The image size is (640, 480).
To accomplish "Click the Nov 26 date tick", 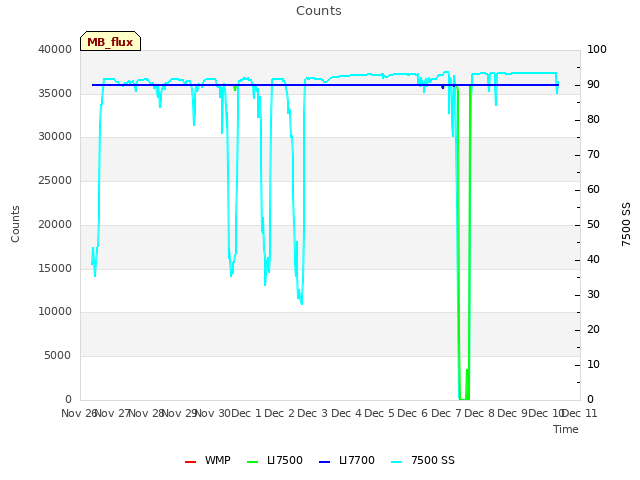I will click(79, 413).
